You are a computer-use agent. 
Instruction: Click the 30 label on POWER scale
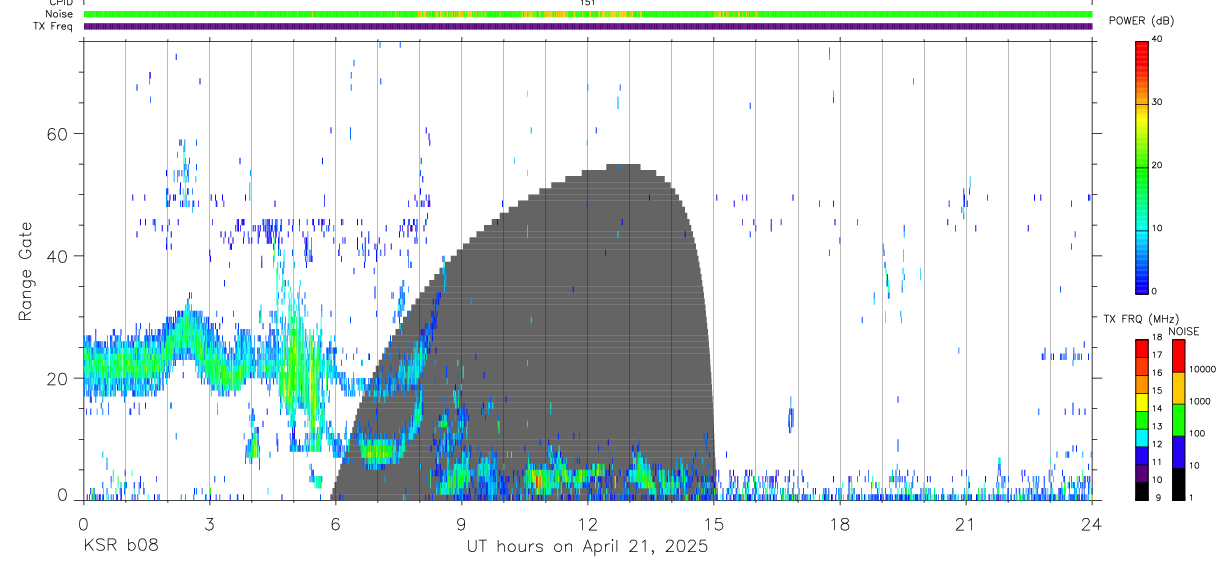tap(1158, 102)
